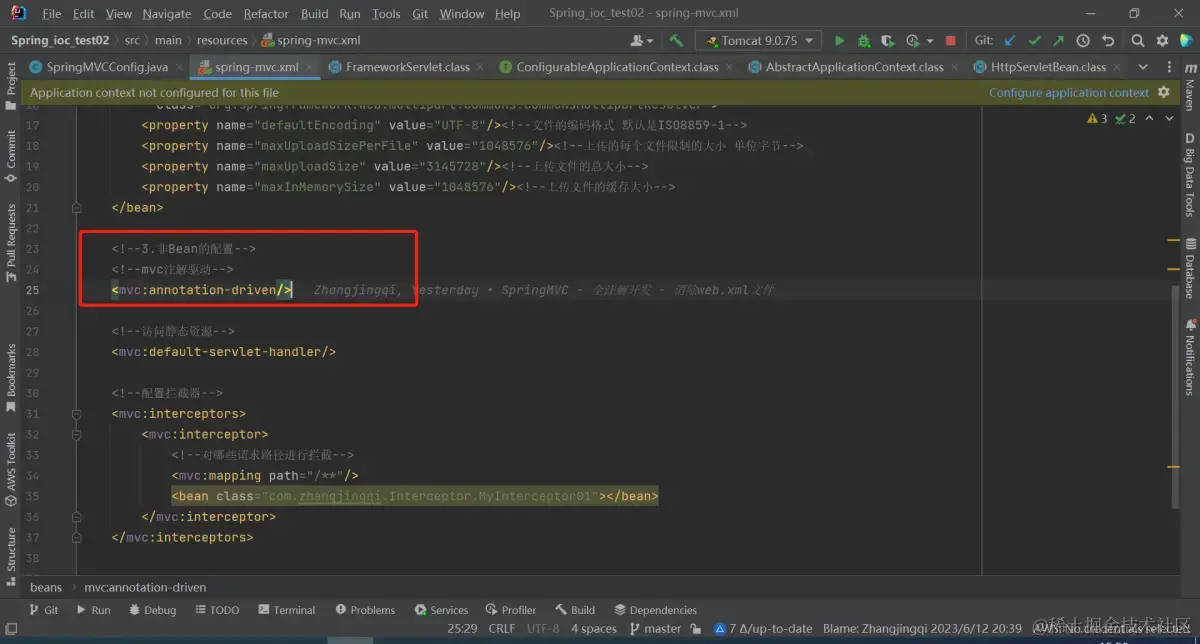This screenshot has width=1200, height=644.
Task: Click UTF-8 encoding in status bar
Action: (x=543, y=629)
